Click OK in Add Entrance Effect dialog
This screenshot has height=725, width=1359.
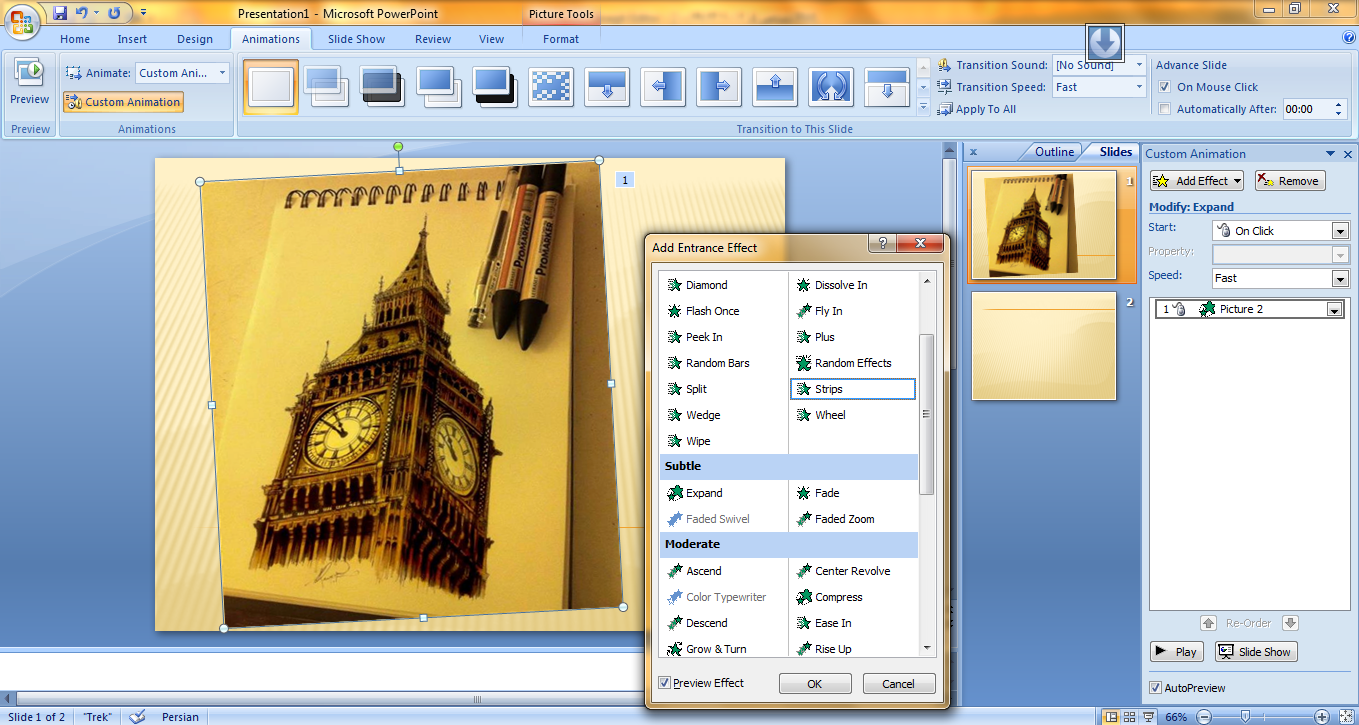[815, 684]
